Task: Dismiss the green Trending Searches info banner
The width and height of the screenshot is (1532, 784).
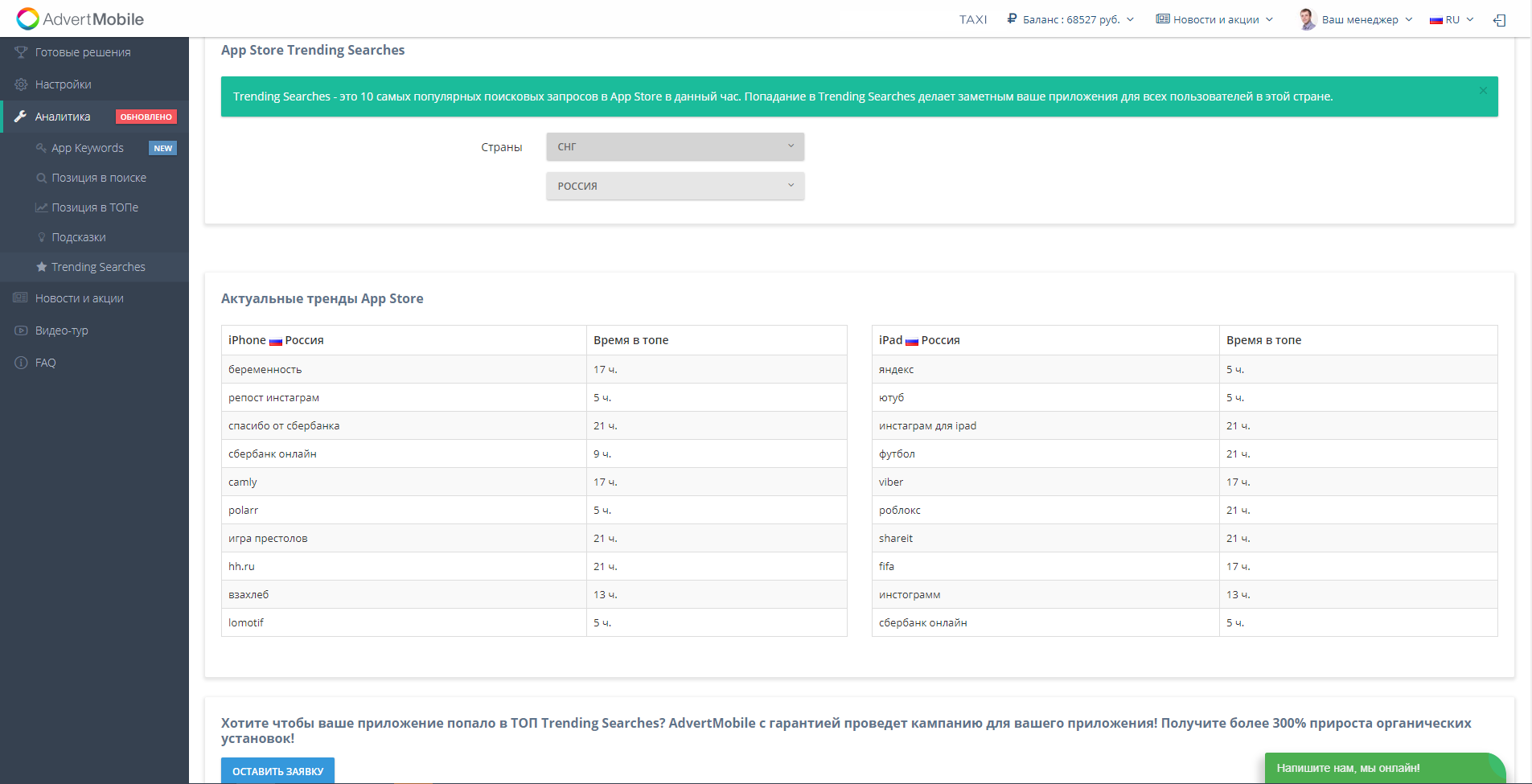Action: coord(1483,91)
